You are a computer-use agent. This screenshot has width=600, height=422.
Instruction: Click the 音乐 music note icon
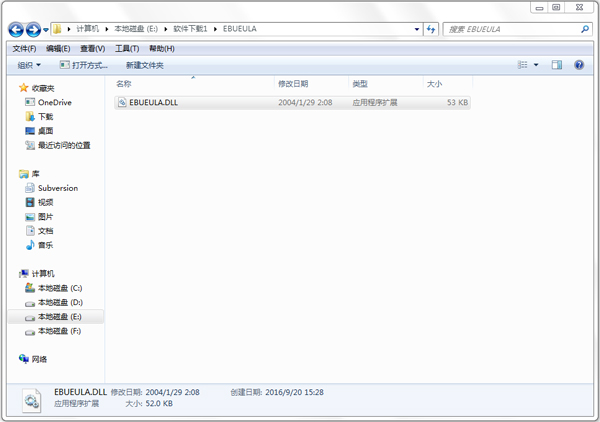(x=30, y=245)
